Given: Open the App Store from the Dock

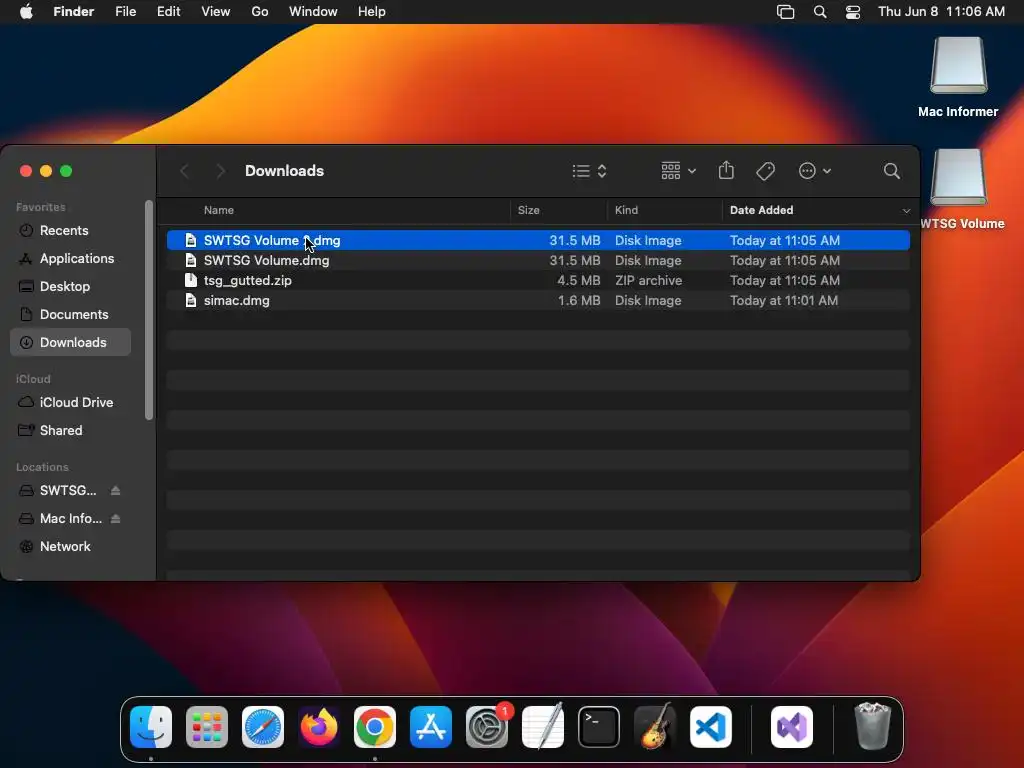Looking at the screenshot, I should [431, 727].
